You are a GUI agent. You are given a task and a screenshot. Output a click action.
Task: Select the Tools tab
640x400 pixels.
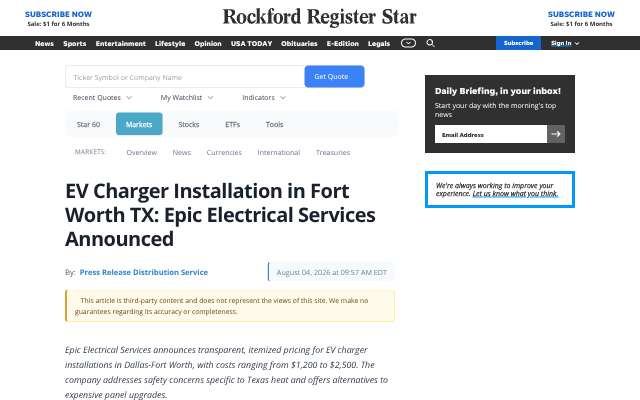274,124
